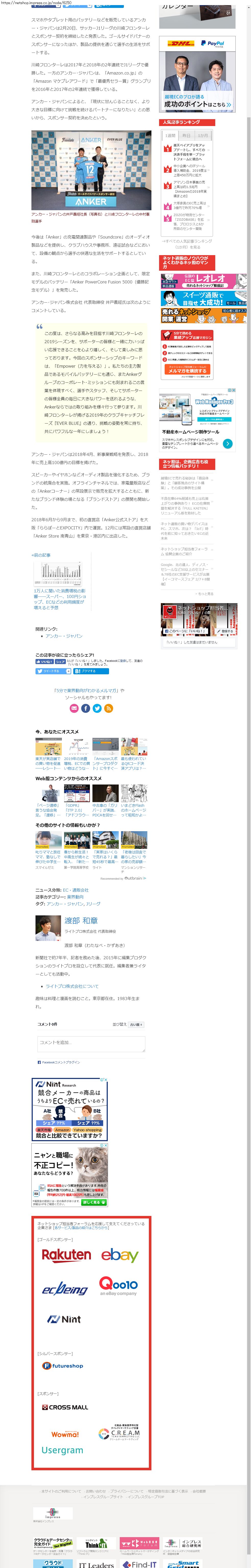The width and height of the screenshot is (251, 1568).
Task: Open the RSS feed round icon
Action: point(109,708)
